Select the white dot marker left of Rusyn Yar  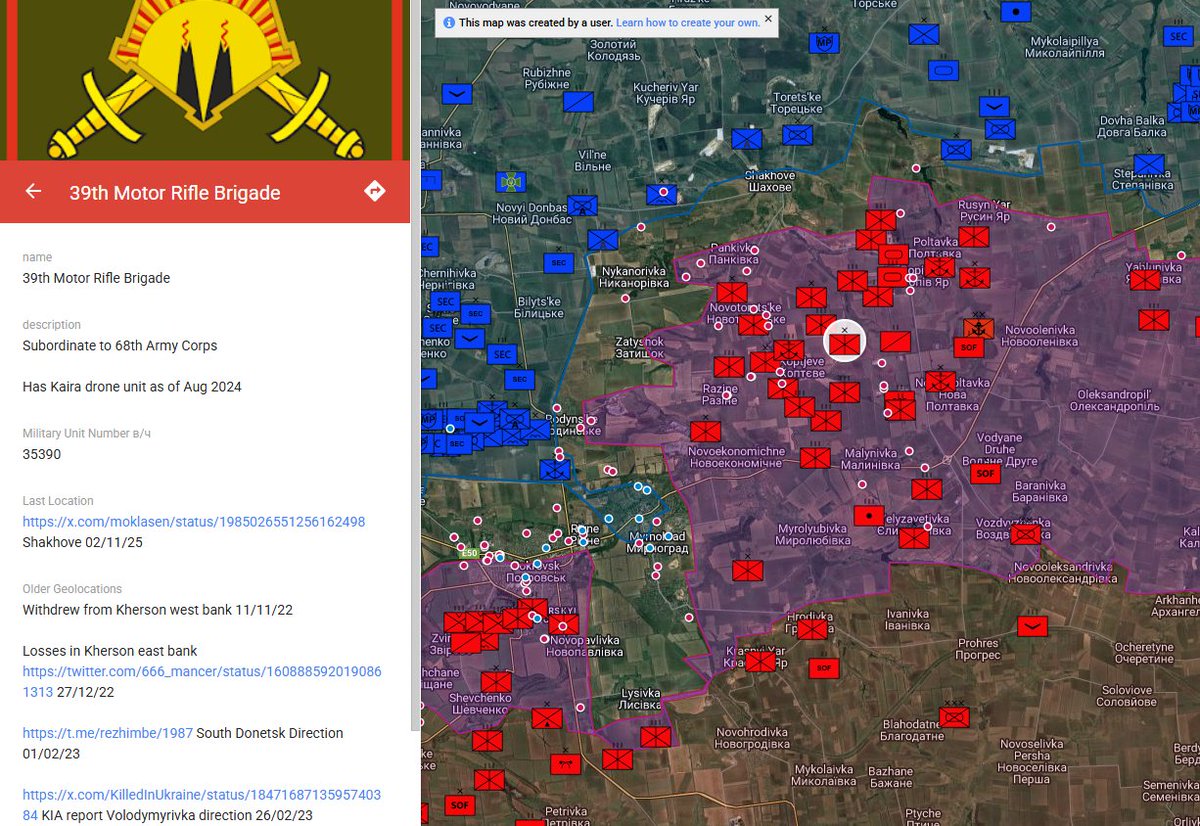[x=900, y=213]
